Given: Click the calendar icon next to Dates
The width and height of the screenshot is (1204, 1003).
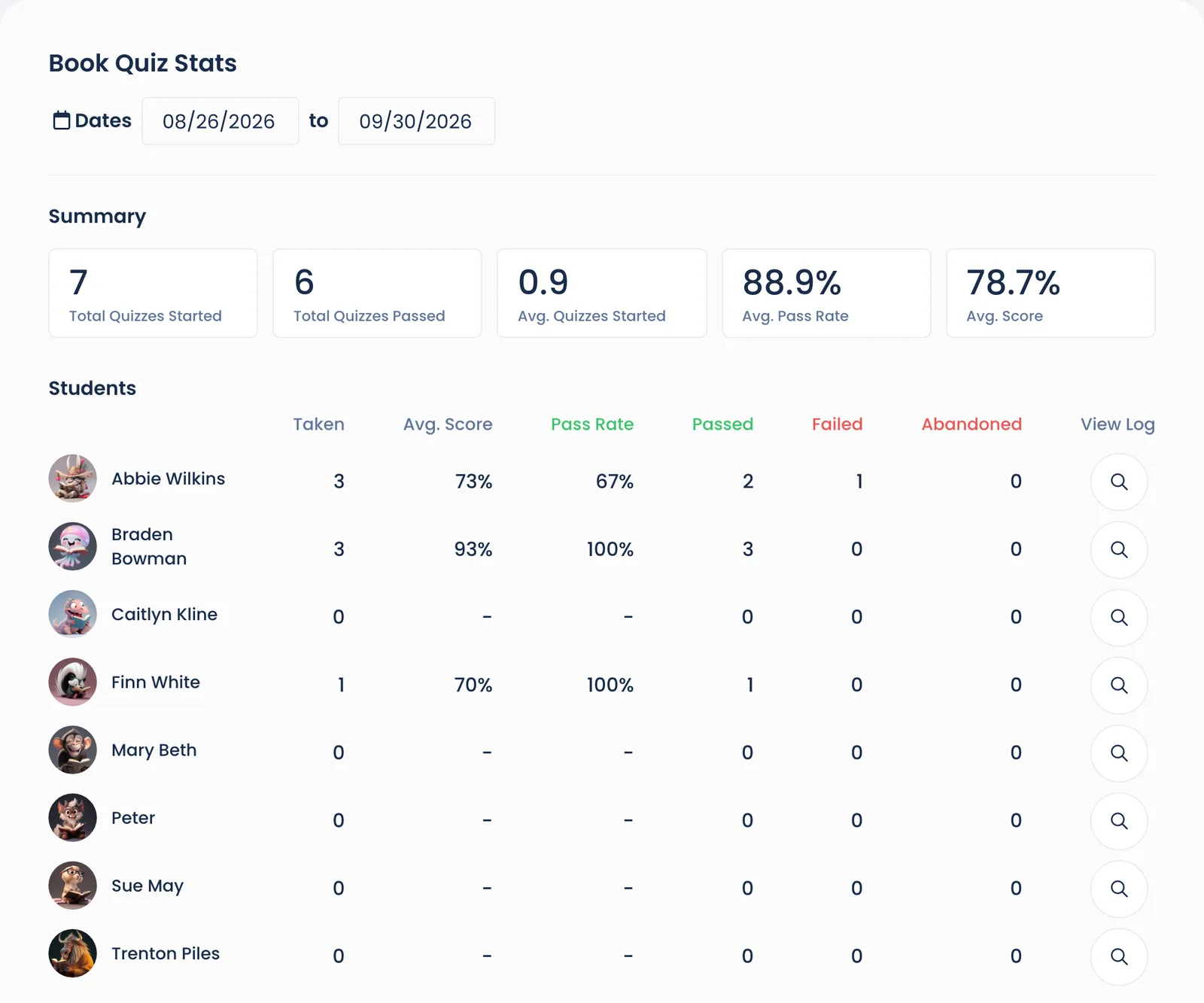Looking at the screenshot, I should pos(62,120).
